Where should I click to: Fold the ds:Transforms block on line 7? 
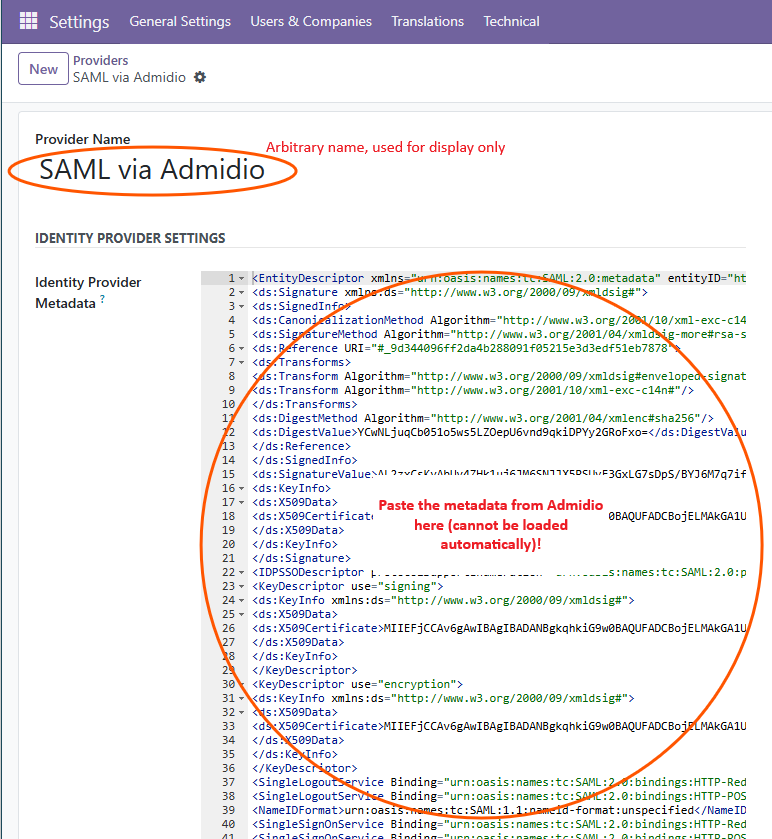click(x=242, y=362)
